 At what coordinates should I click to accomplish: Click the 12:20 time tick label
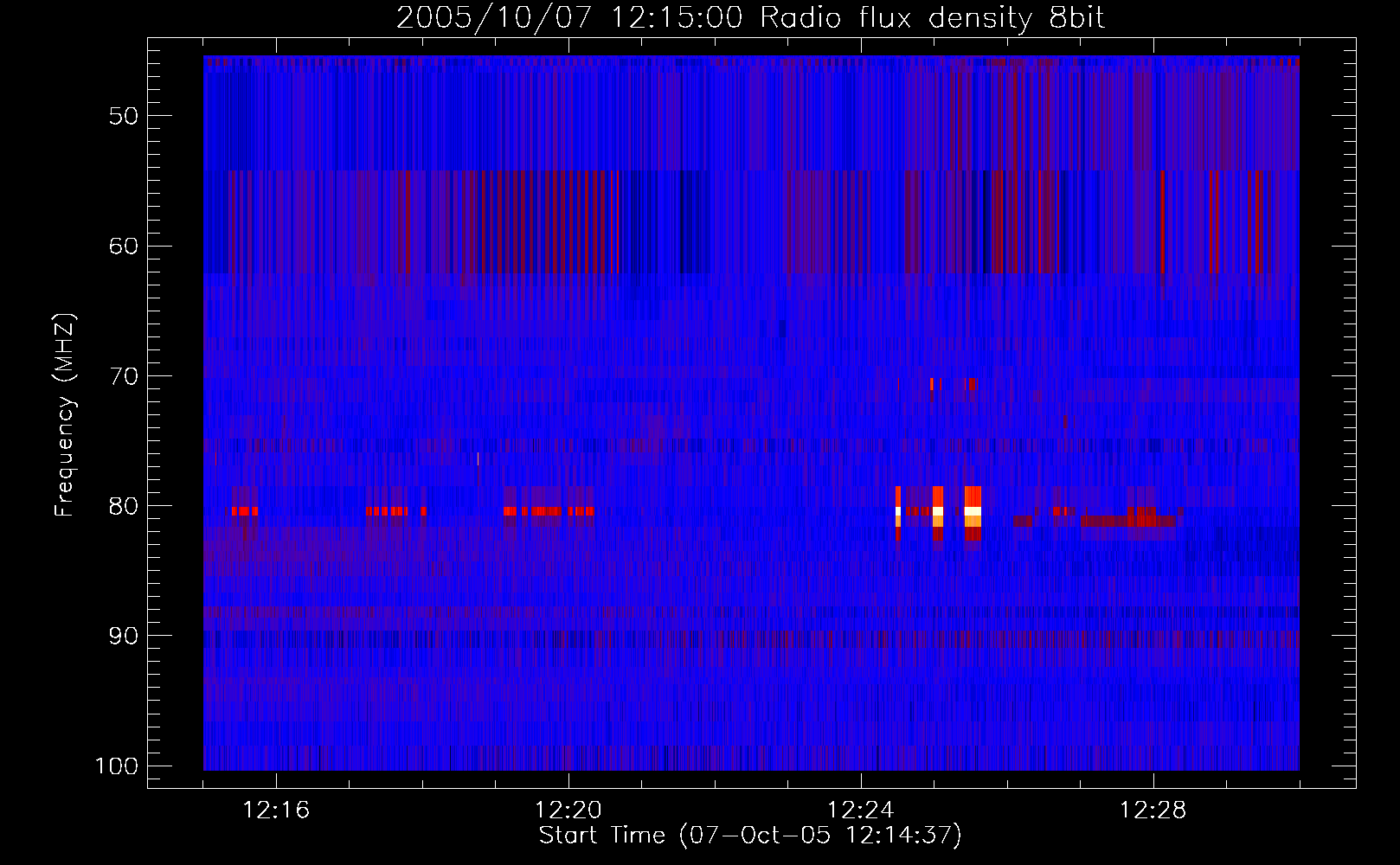pos(568,811)
